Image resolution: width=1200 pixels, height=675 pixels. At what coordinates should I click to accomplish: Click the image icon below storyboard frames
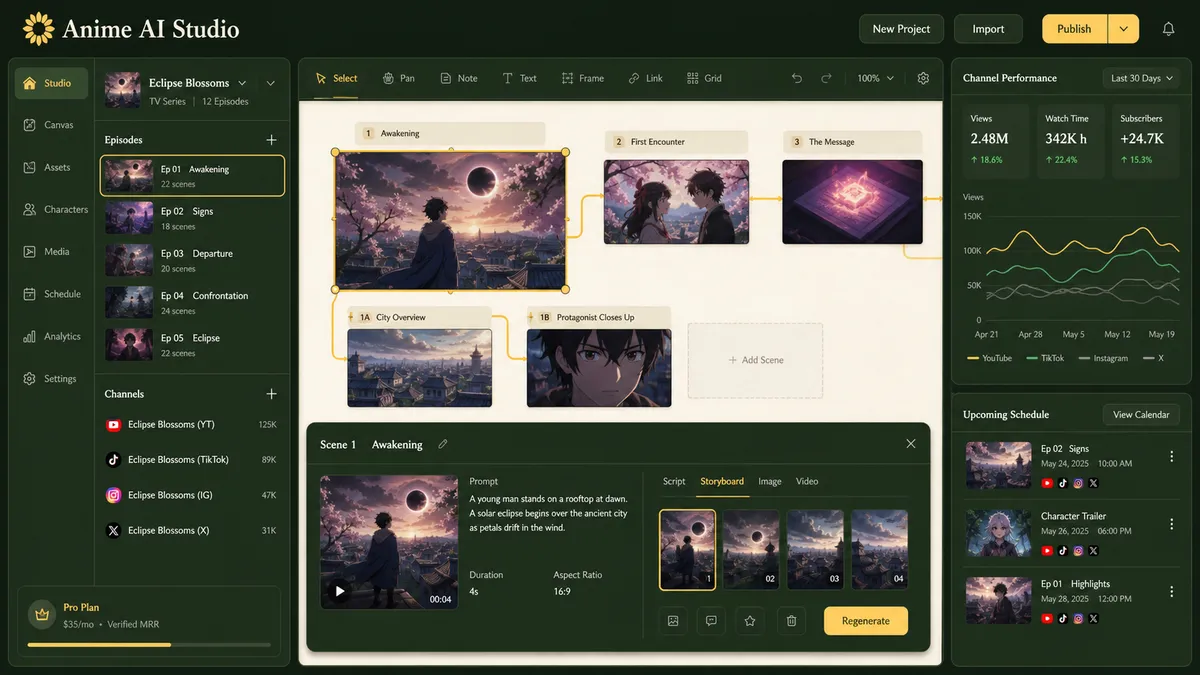[x=673, y=621]
